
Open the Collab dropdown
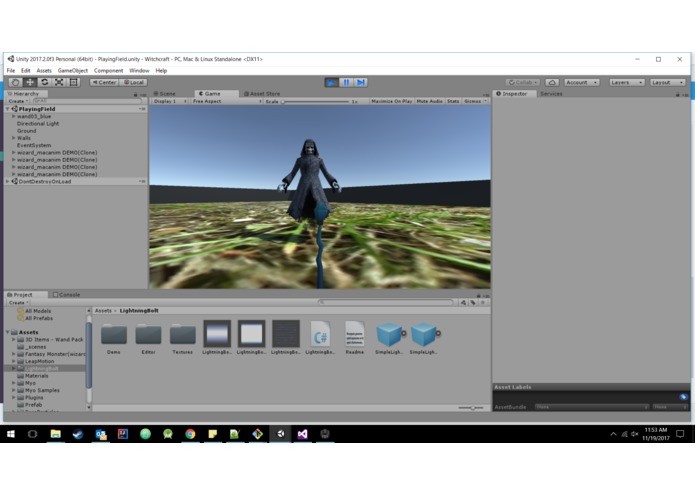[x=523, y=82]
